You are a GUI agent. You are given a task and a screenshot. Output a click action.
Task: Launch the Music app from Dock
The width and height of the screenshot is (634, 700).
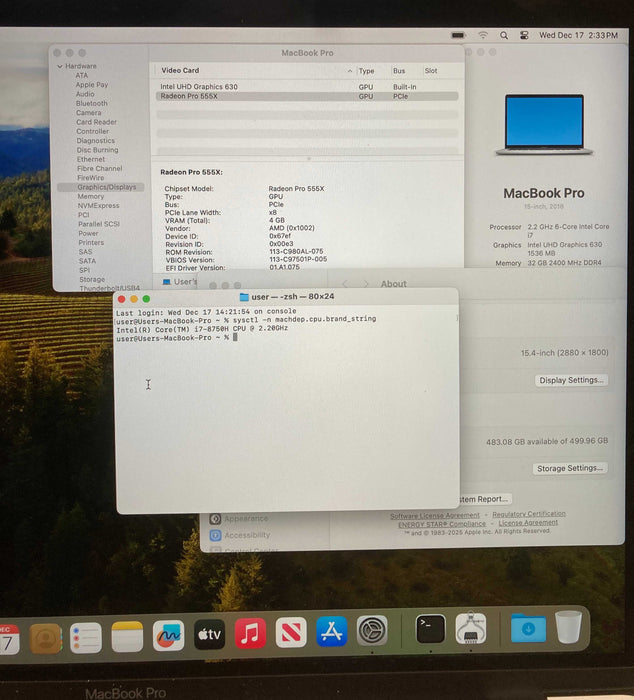(x=250, y=633)
